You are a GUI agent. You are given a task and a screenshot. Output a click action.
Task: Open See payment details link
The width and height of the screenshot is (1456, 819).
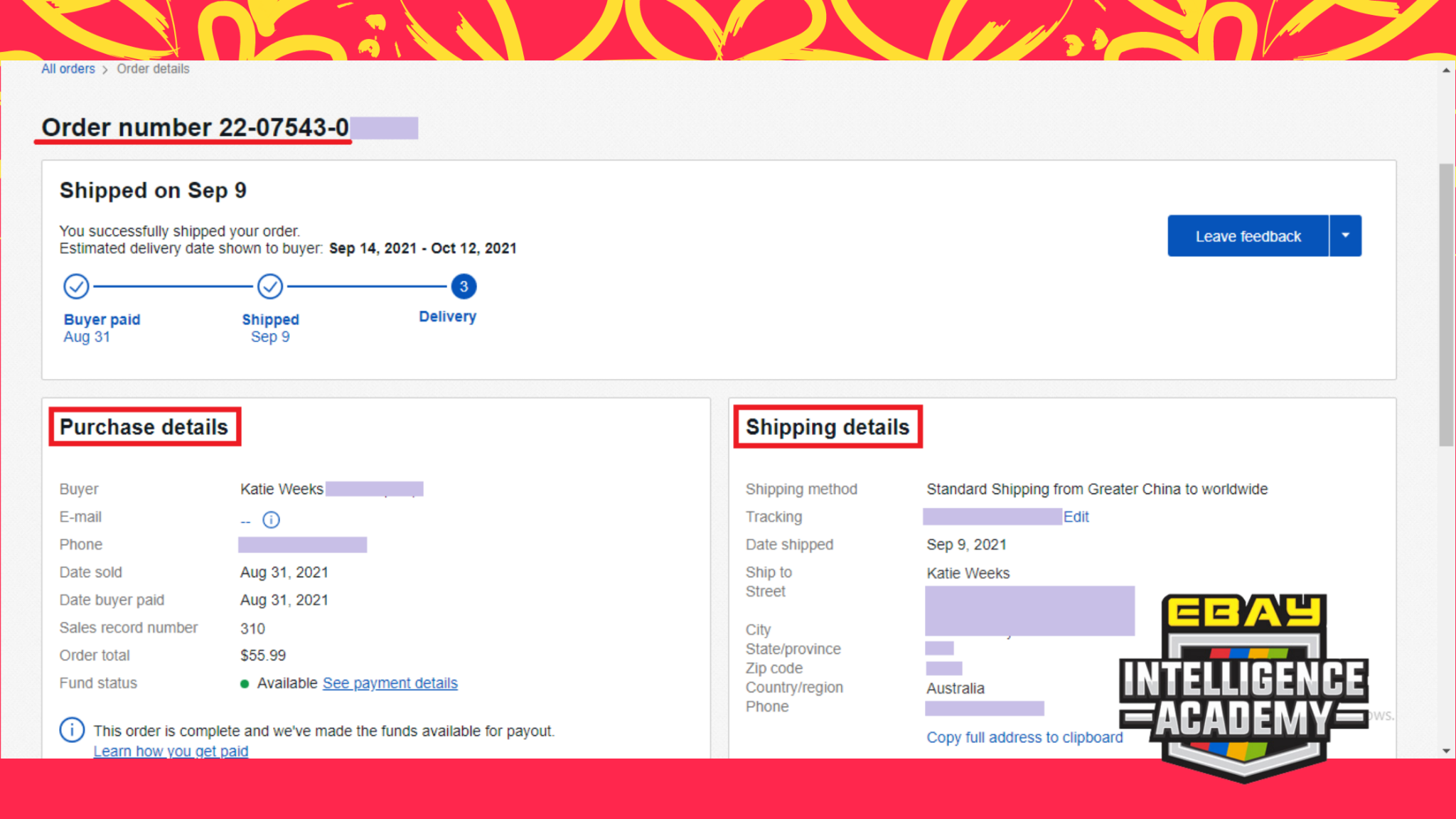(390, 683)
